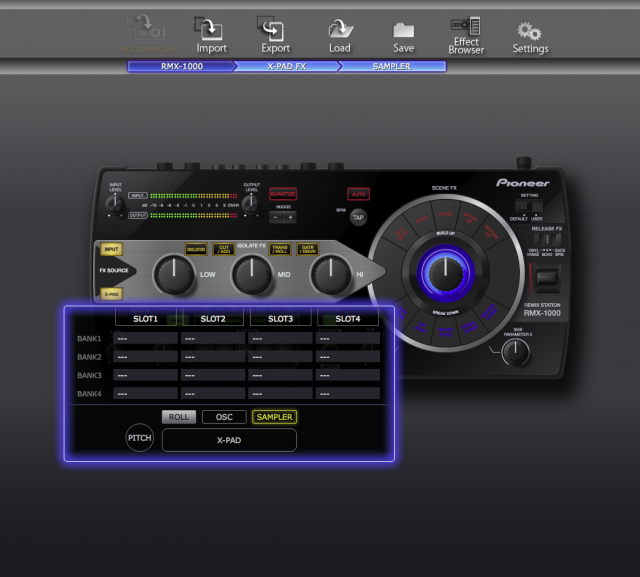This screenshot has height=577, width=640.
Task: Flip the SETTING Default/User switch
Action: click(529, 205)
